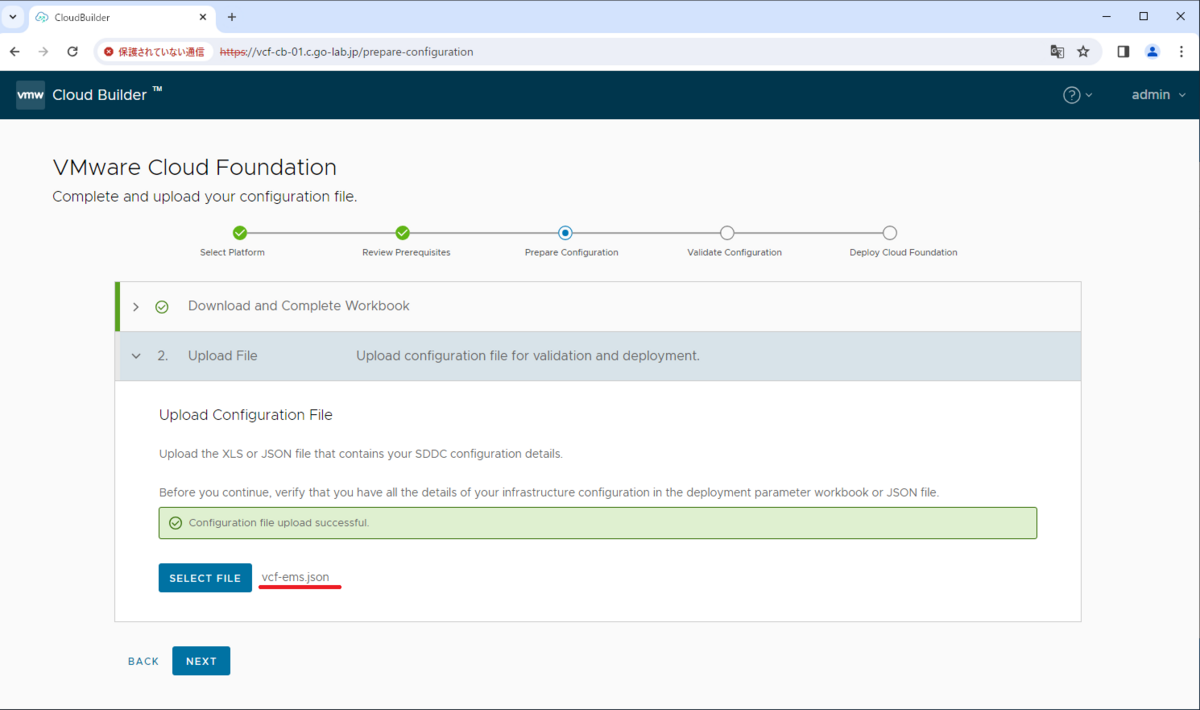Open a new browser tab

click(x=232, y=17)
